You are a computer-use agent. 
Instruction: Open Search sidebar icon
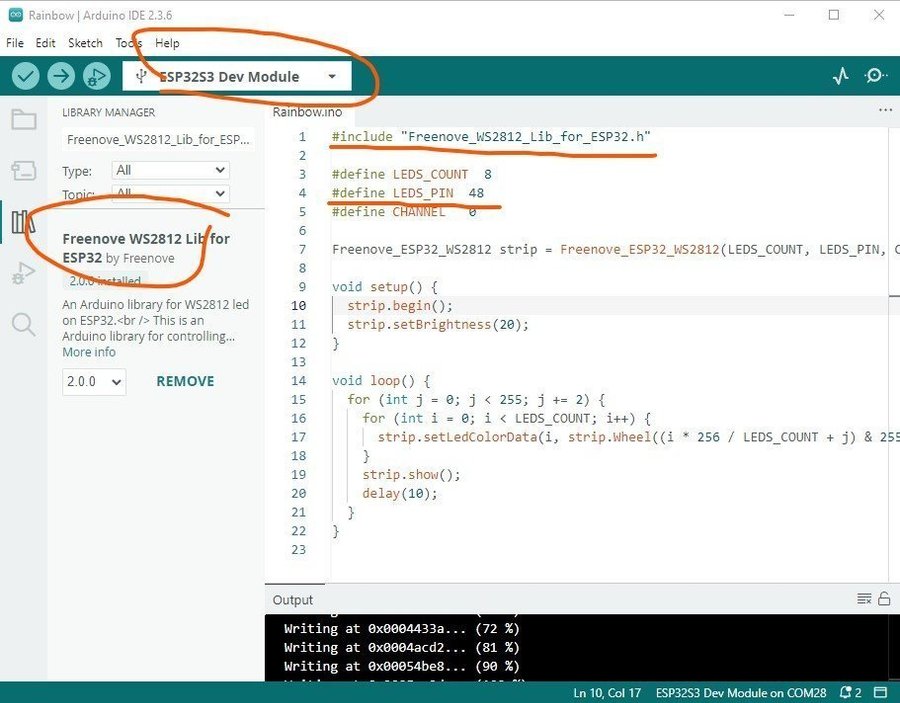tap(24, 324)
